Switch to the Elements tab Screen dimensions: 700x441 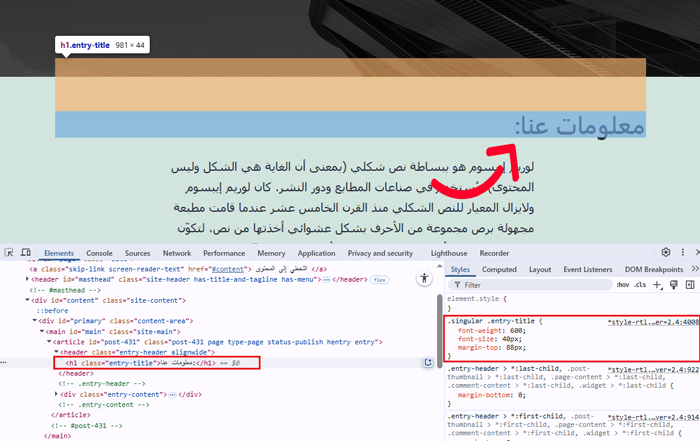(59, 253)
